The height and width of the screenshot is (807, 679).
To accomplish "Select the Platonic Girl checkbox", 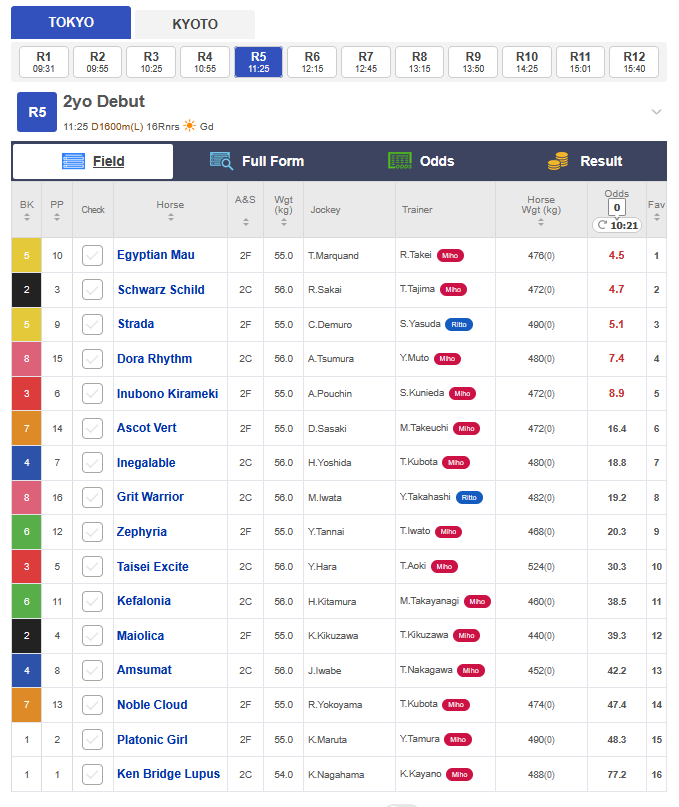I will tap(93, 740).
